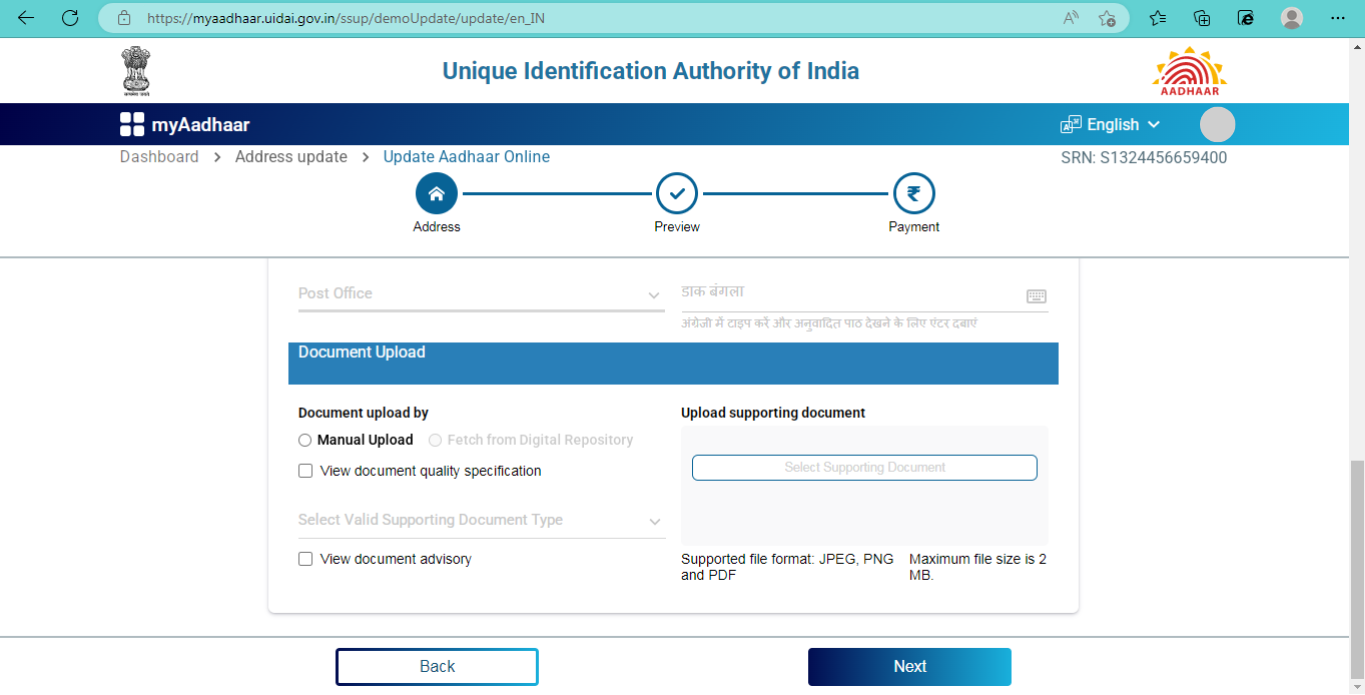Open the English language selector
1365x695 pixels.
(x=1111, y=125)
